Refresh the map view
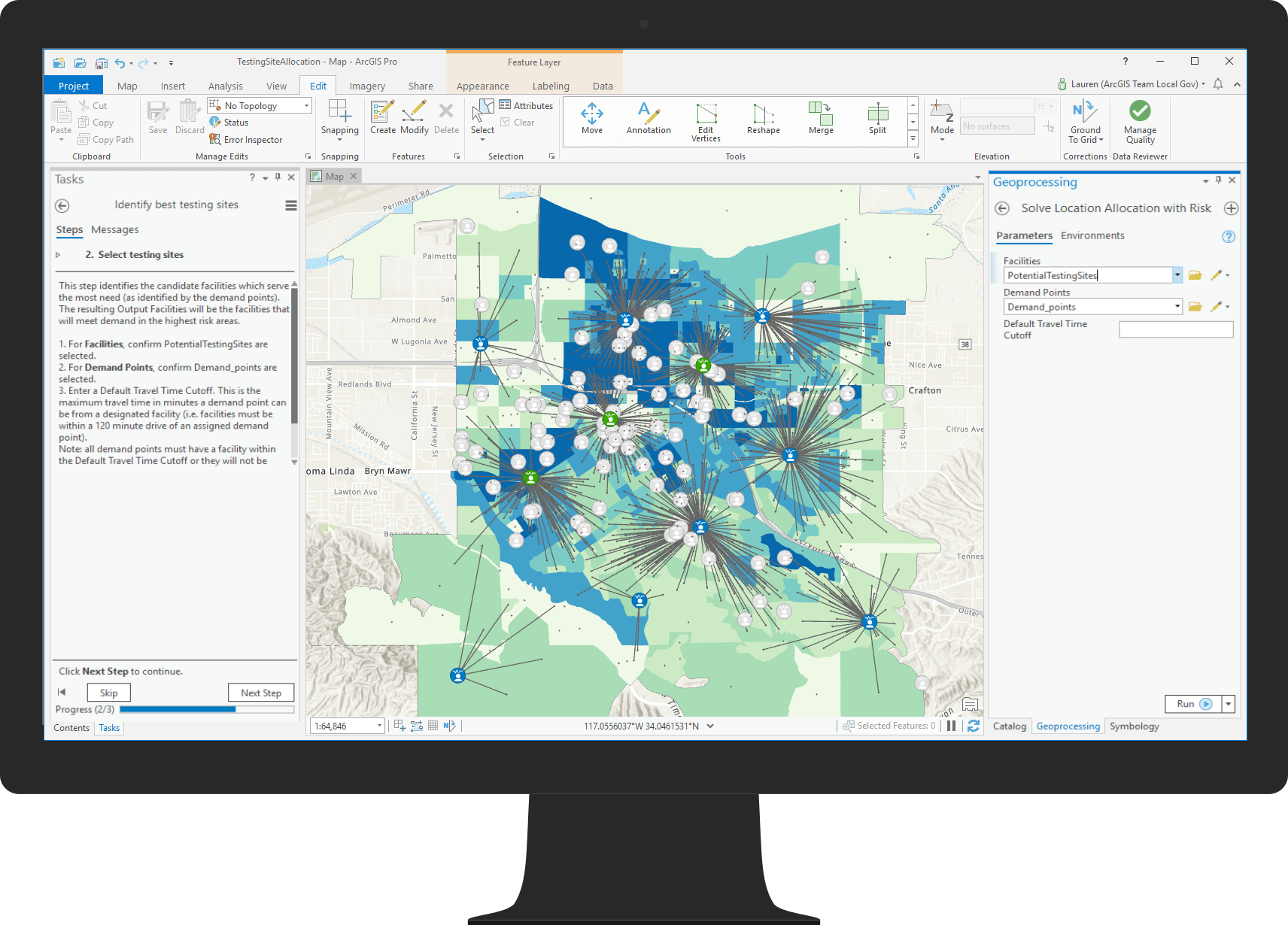 point(974,726)
